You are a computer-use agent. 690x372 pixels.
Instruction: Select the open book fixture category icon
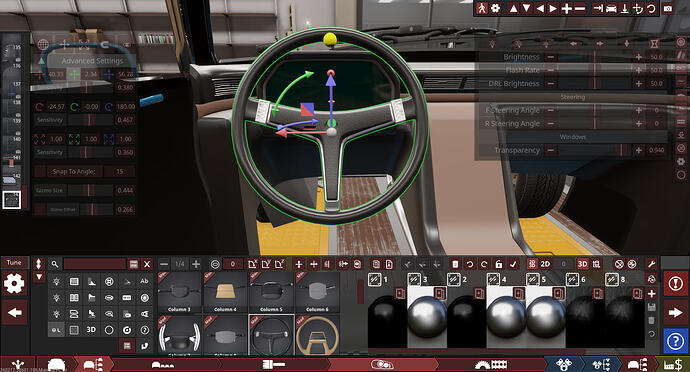[74, 298]
